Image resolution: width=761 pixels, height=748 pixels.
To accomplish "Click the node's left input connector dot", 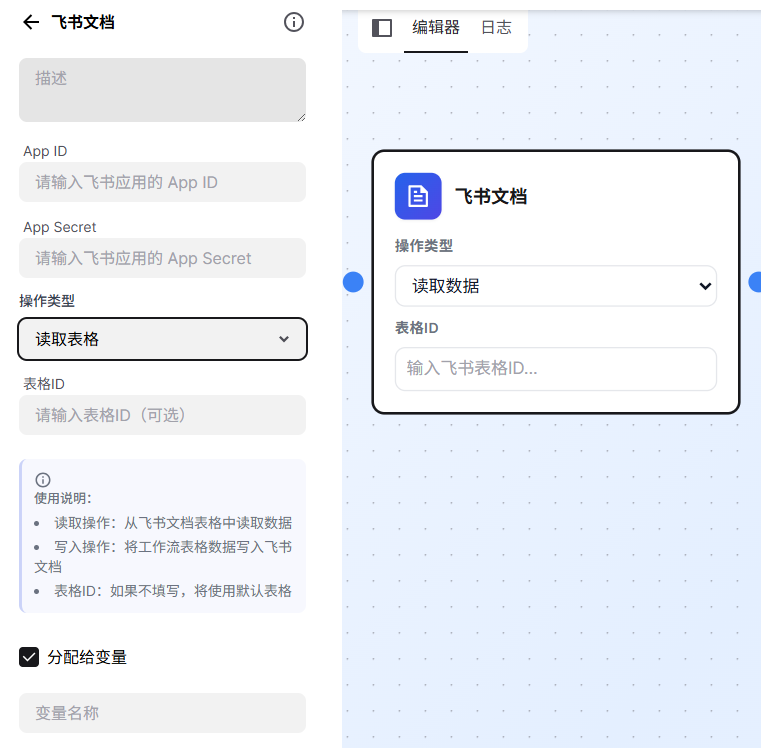I will [x=353, y=283].
